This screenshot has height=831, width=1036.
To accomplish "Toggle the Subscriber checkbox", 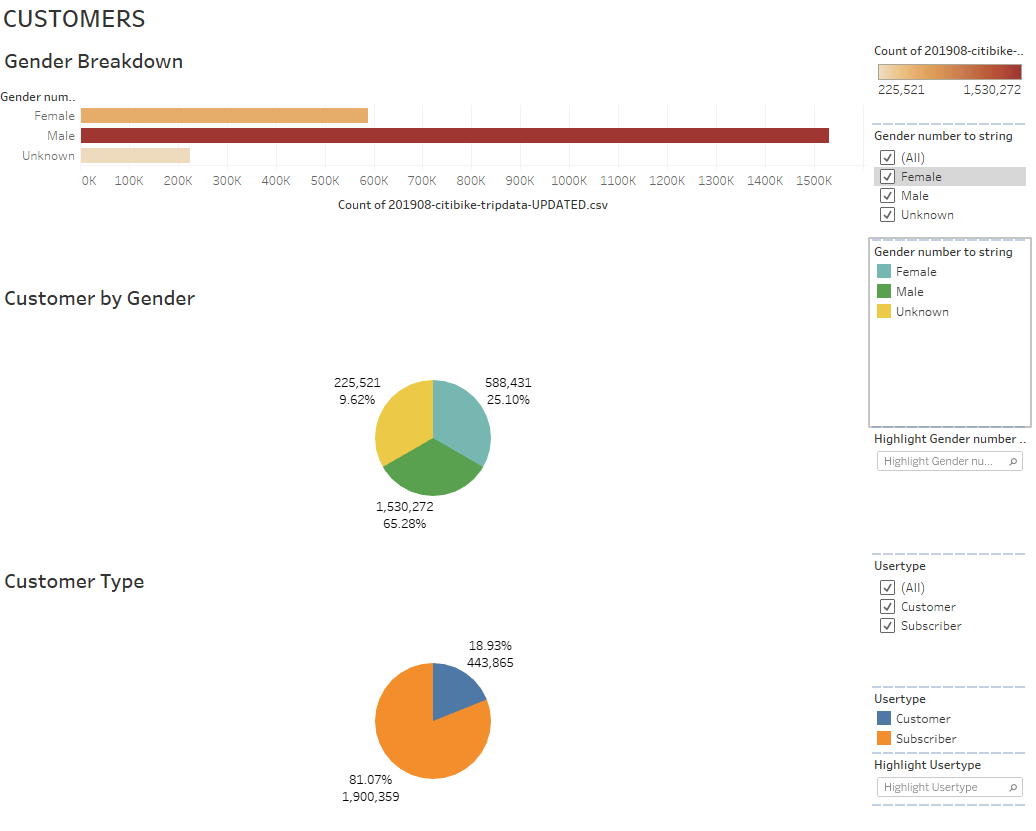I will (887, 625).
